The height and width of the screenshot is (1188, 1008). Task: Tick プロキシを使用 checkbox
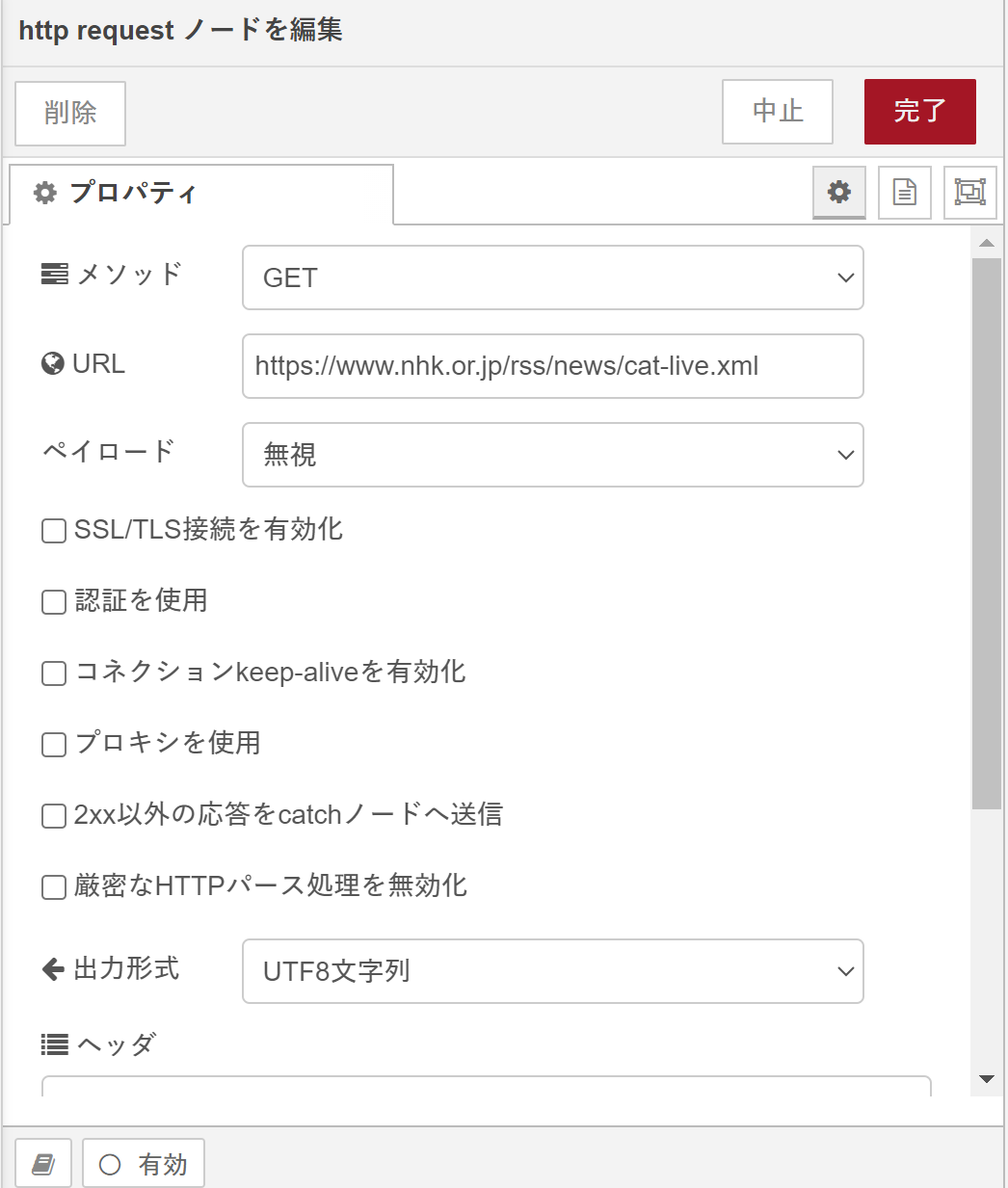point(54,744)
